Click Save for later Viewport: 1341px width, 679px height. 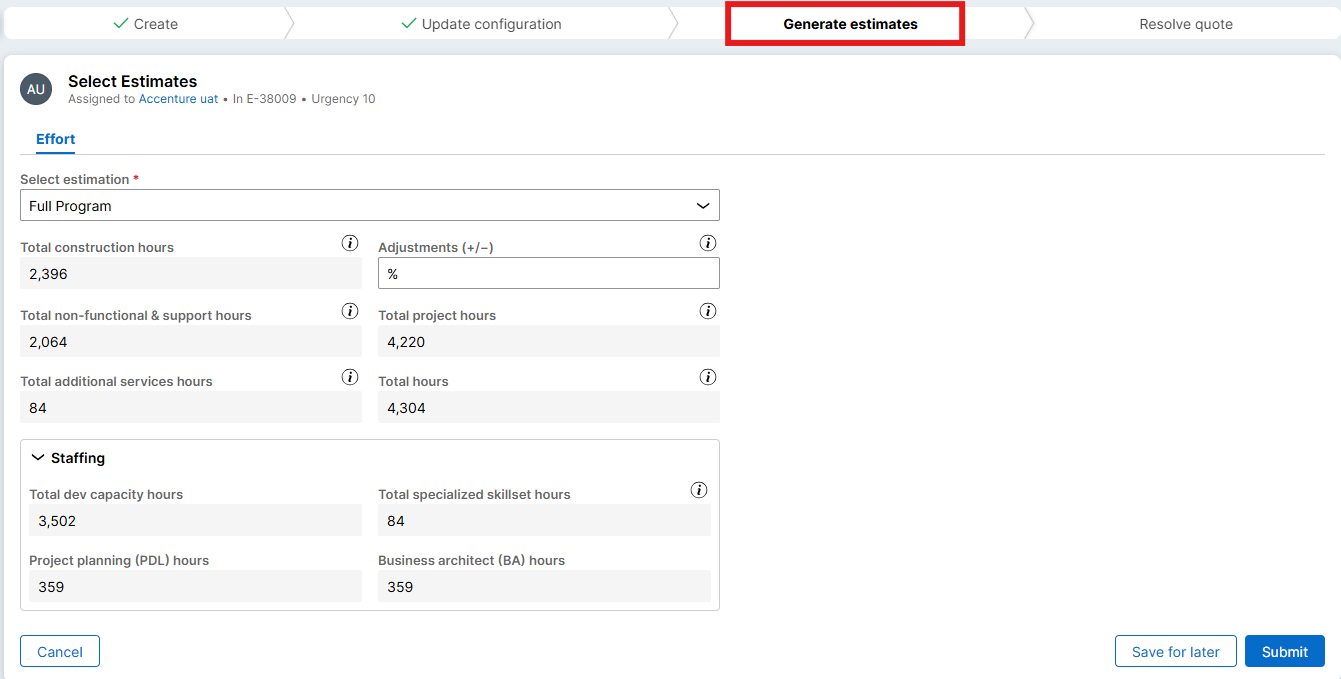point(1175,652)
